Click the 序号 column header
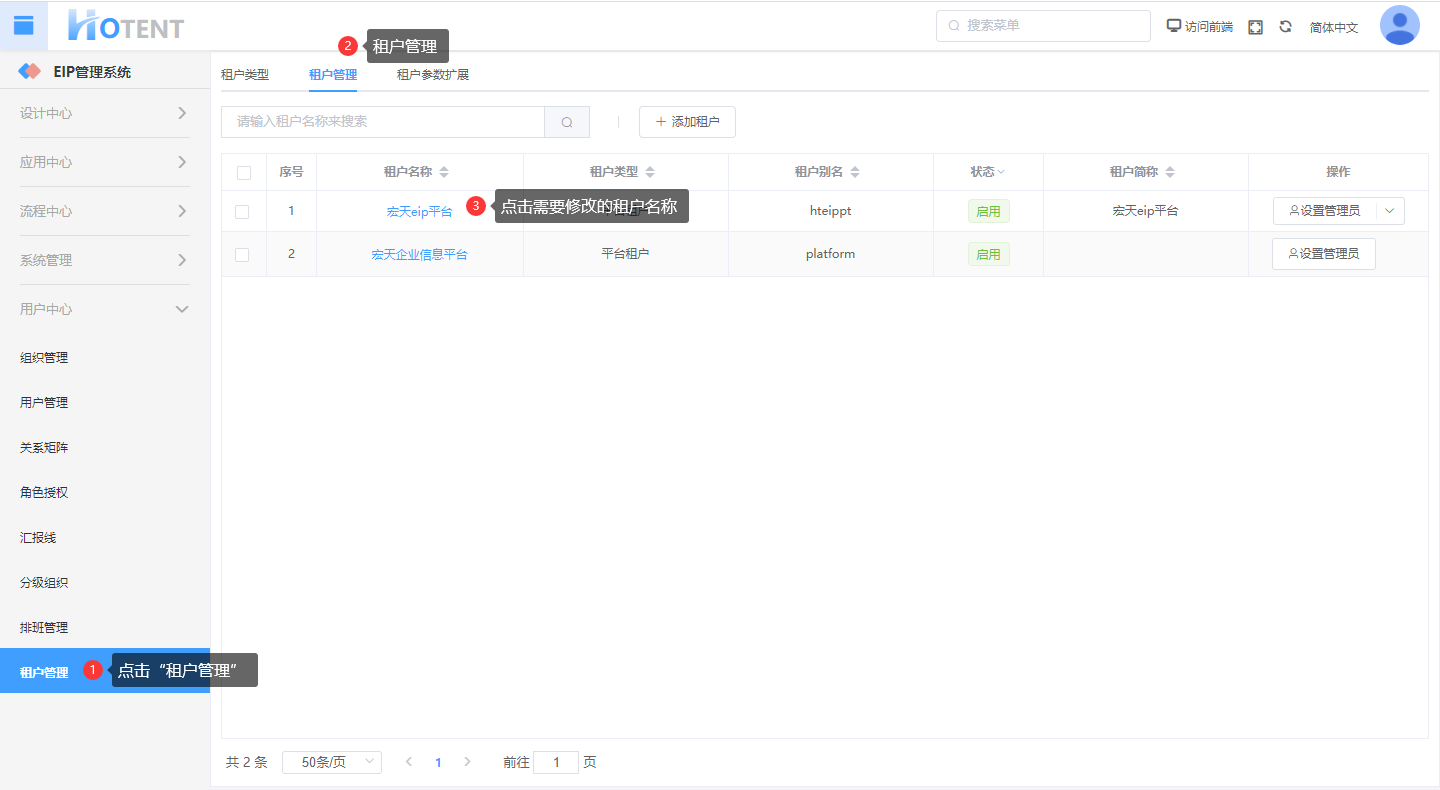Image resolution: width=1440 pixels, height=790 pixels. 291,172
